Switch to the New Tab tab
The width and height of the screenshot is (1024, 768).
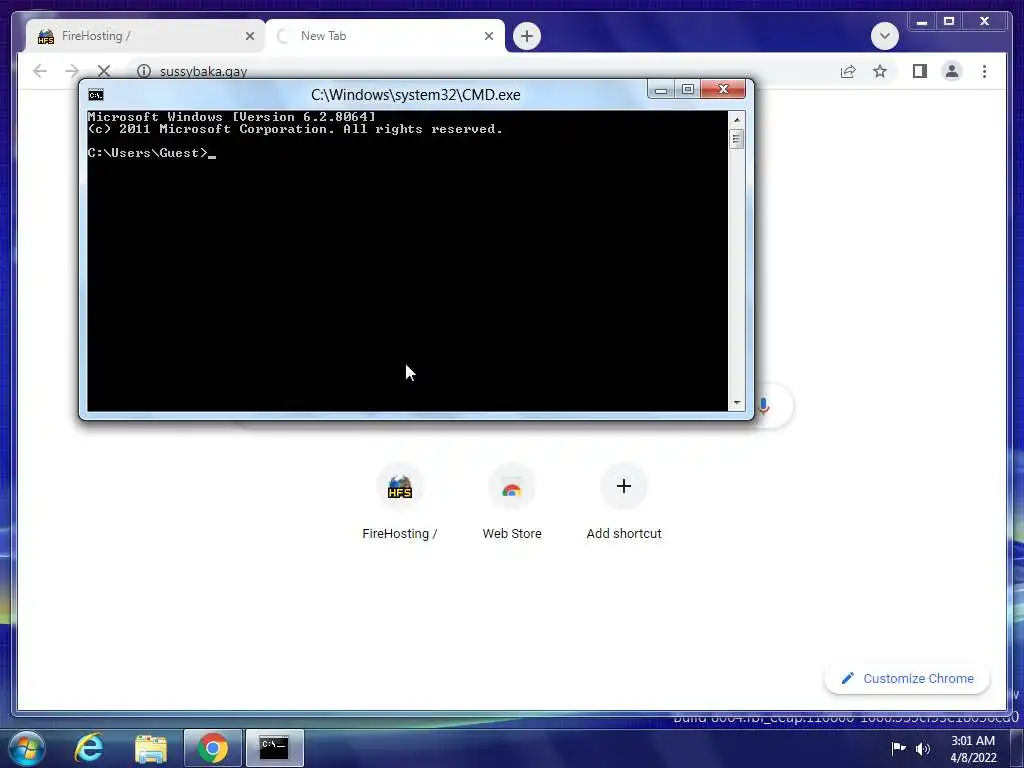[x=385, y=36]
